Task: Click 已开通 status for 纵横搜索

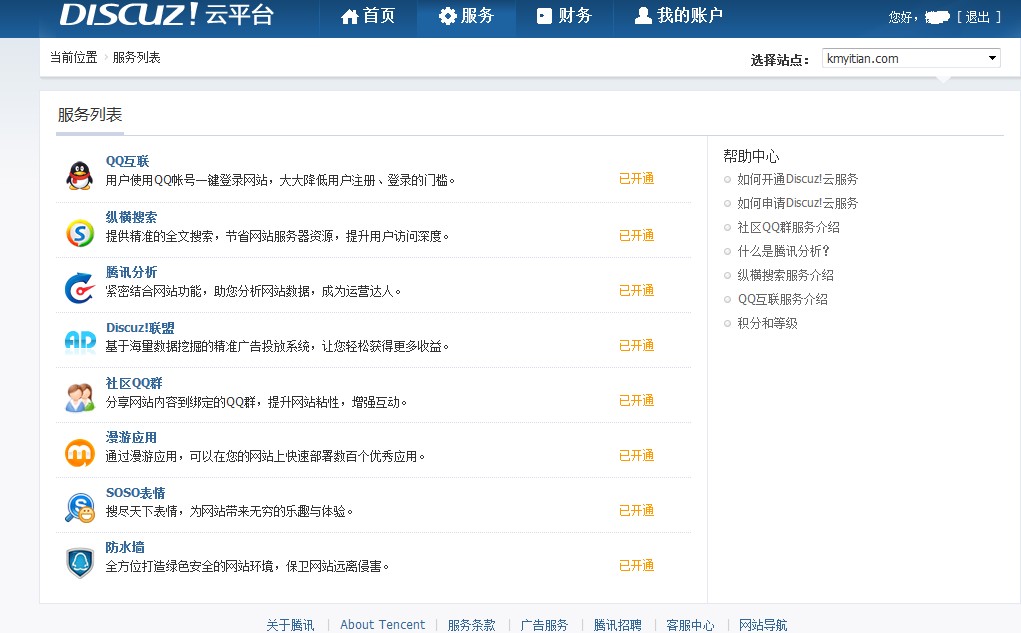Action: tap(636, 235)
